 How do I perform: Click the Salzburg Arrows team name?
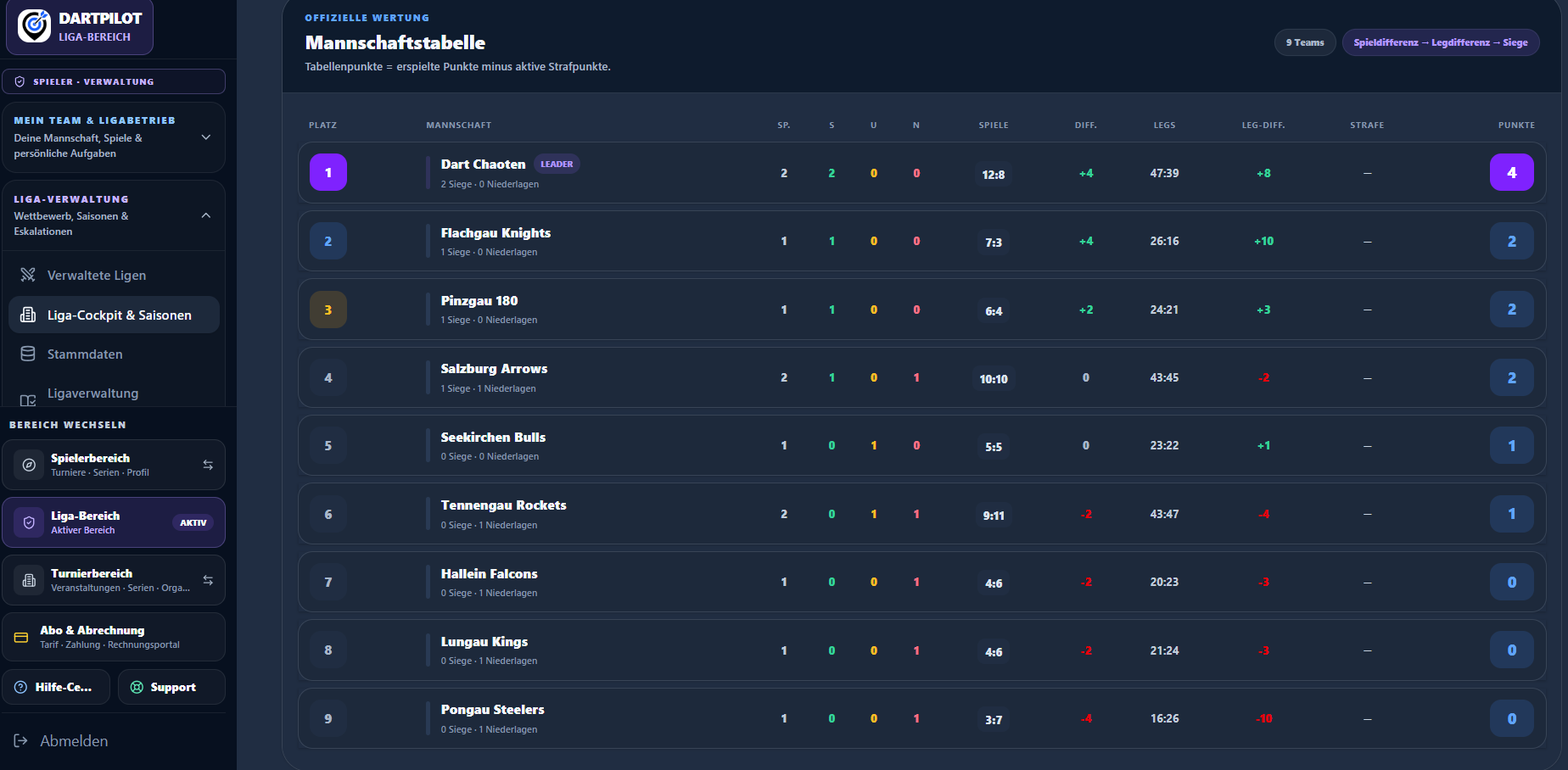pyautogui.click(x=494, y=368)
